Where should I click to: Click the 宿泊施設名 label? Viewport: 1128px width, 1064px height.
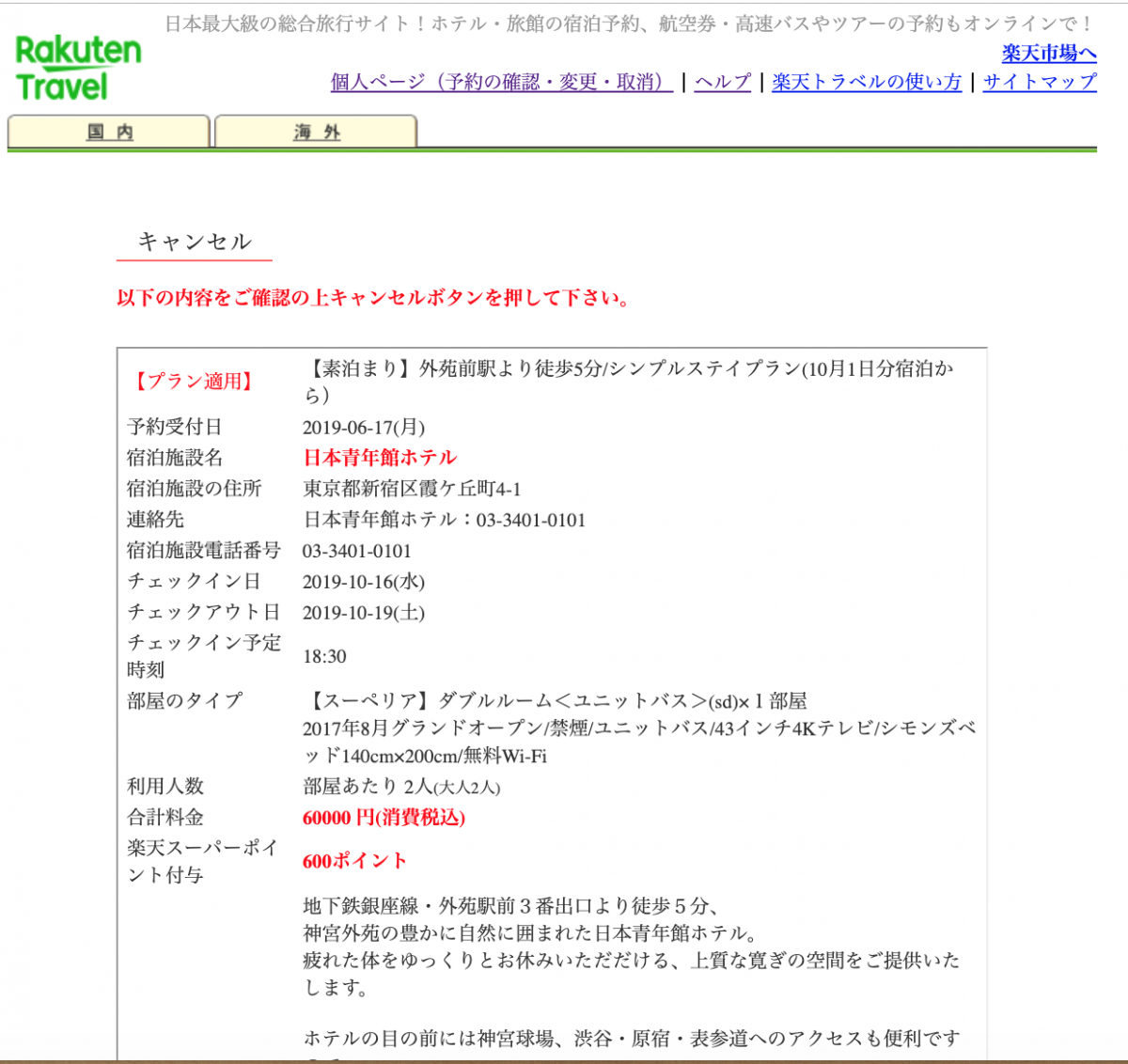click(175, 458)
